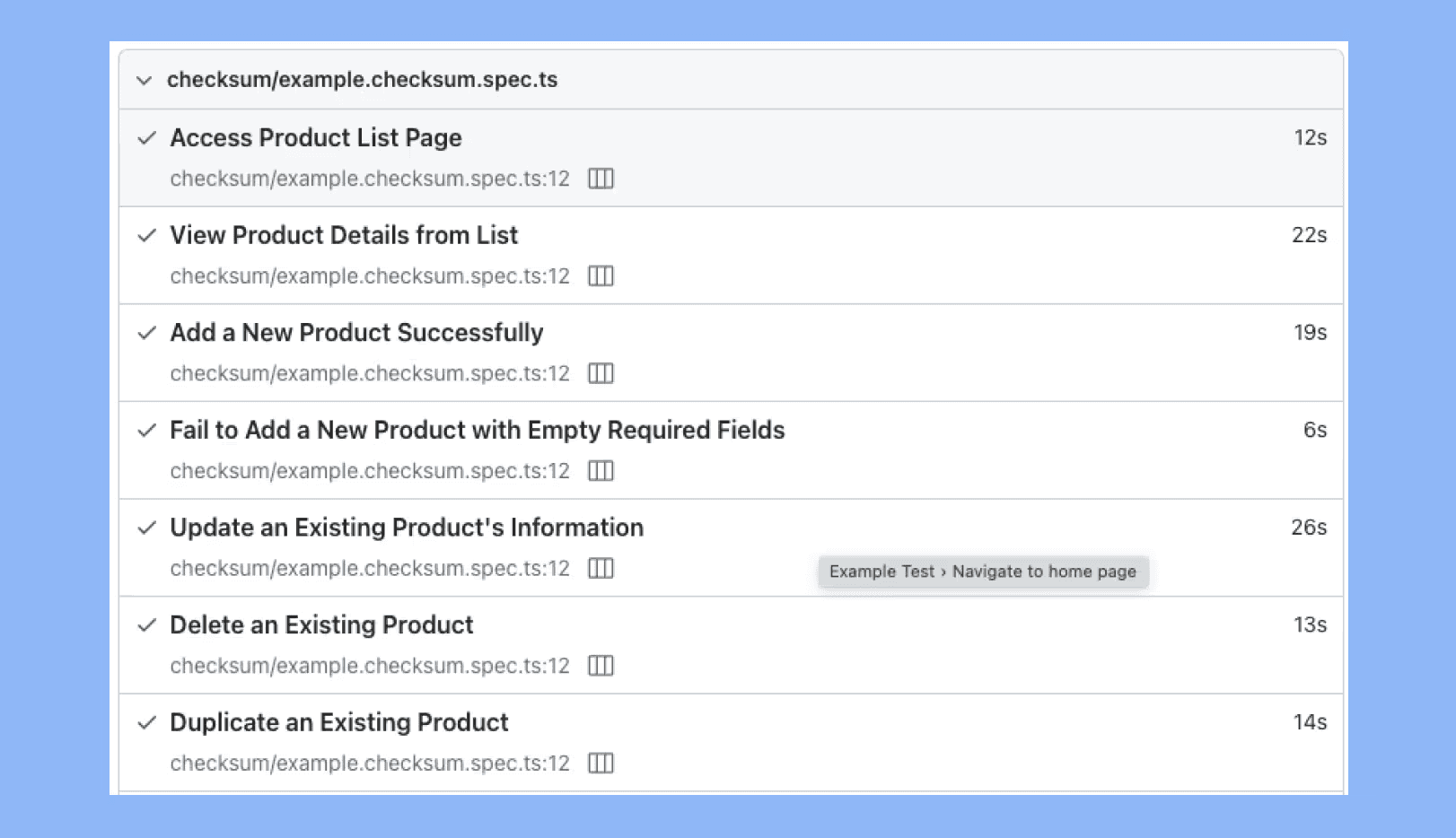Screen dimensions: 1456x838
Task: Click the pass checkmark on Delete an Existing Product
Action: tap(148, 625)
